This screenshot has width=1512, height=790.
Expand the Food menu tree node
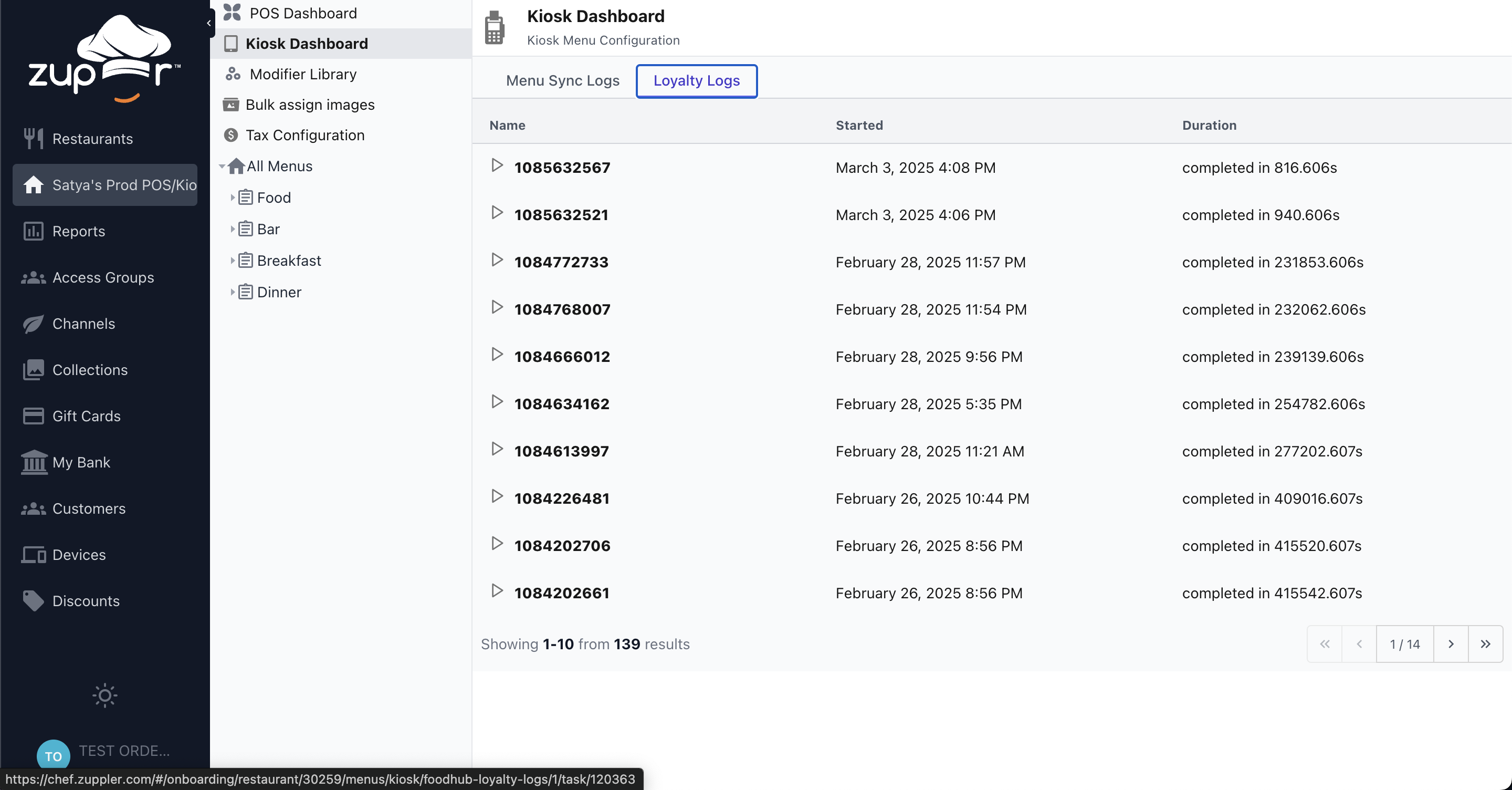[x=233, y=197]
